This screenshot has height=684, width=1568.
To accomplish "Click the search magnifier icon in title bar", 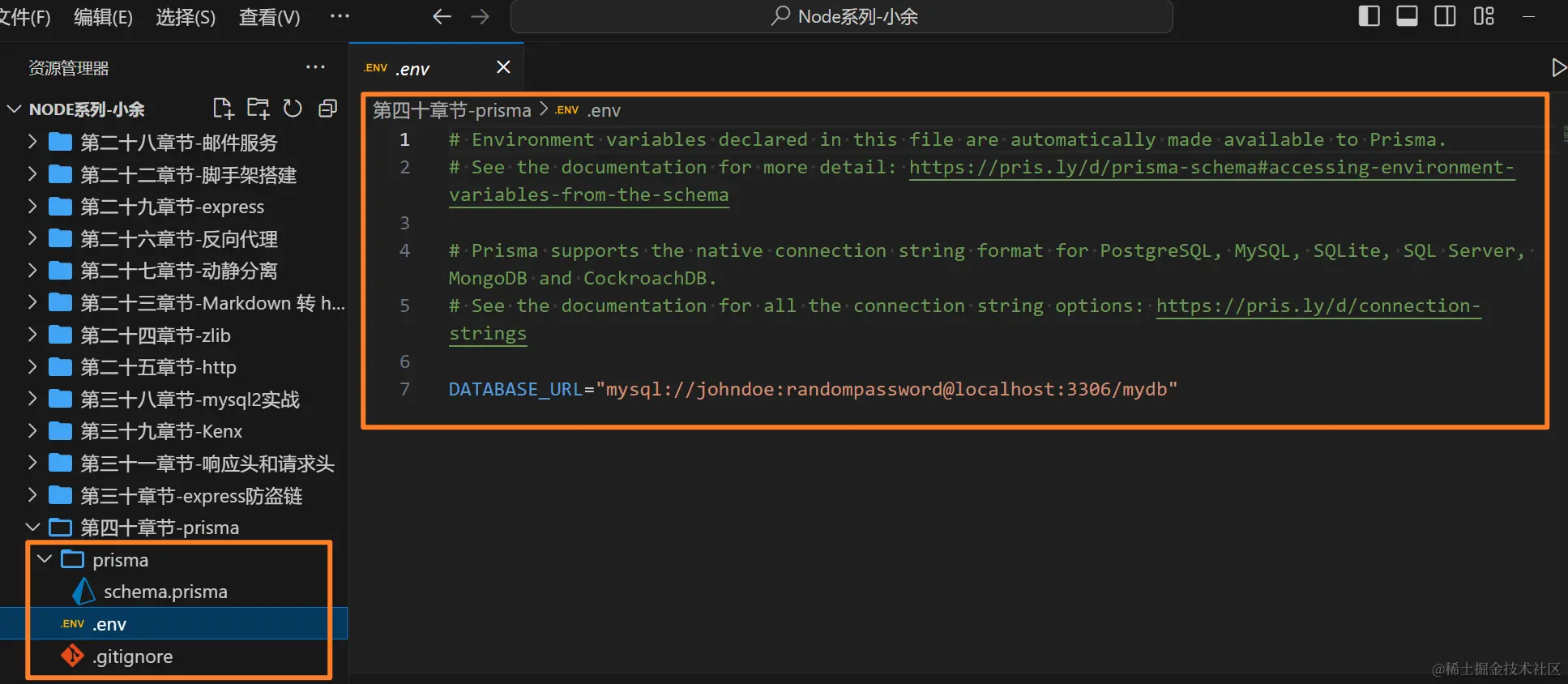I will (780, 16).
